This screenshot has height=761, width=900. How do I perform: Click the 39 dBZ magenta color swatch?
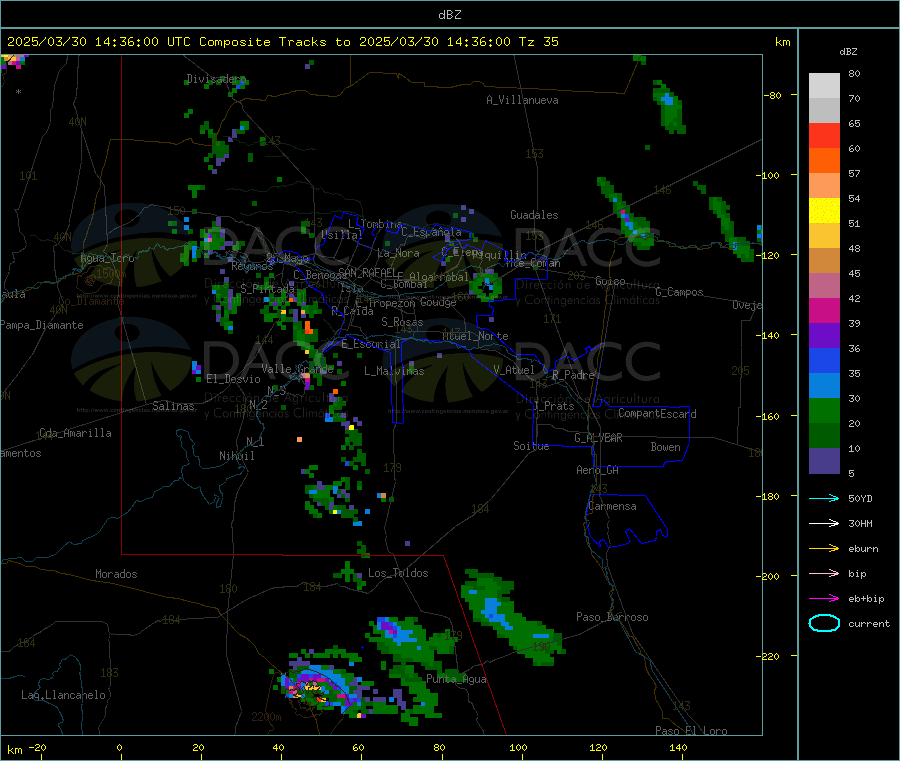click(x=824, y=310)
